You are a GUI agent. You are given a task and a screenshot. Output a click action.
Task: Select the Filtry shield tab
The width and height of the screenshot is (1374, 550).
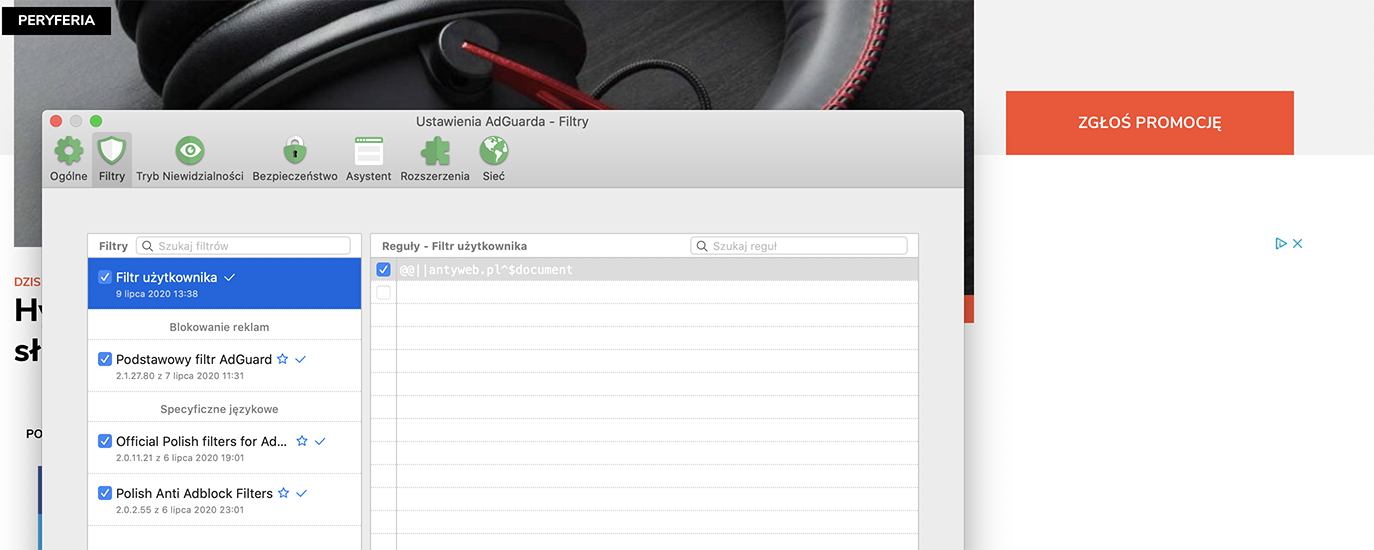pos(112,159)
